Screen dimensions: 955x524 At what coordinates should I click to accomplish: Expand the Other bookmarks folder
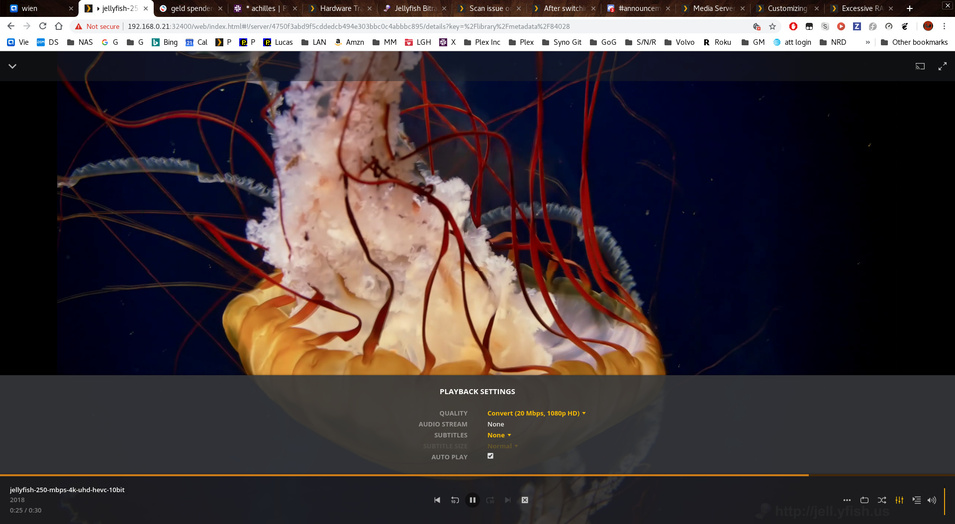coord(914,42)
